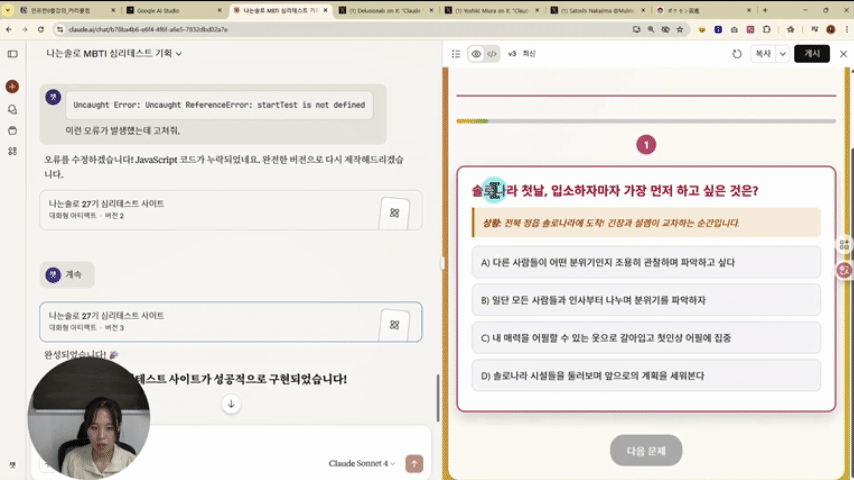Open the artifacts icon in the sidebar
This screenshot has width=854, height=480.
13,151
